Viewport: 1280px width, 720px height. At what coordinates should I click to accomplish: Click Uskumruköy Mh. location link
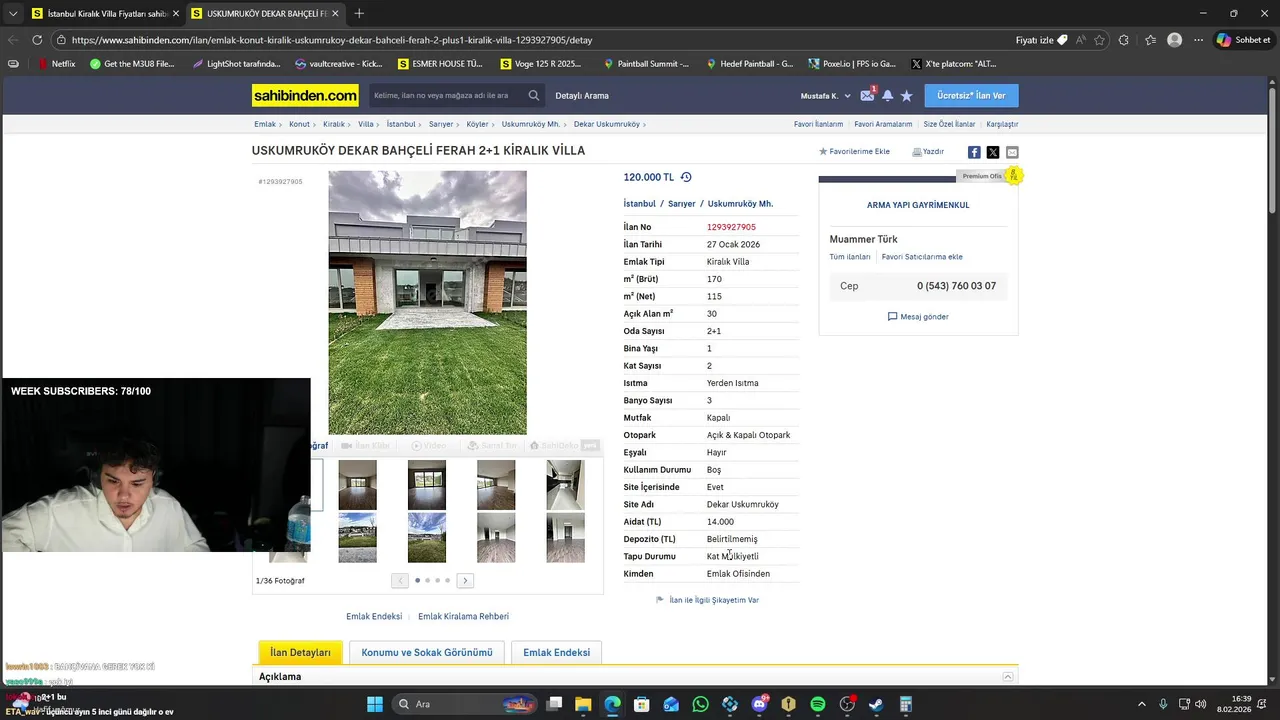[x=740, y=204]
